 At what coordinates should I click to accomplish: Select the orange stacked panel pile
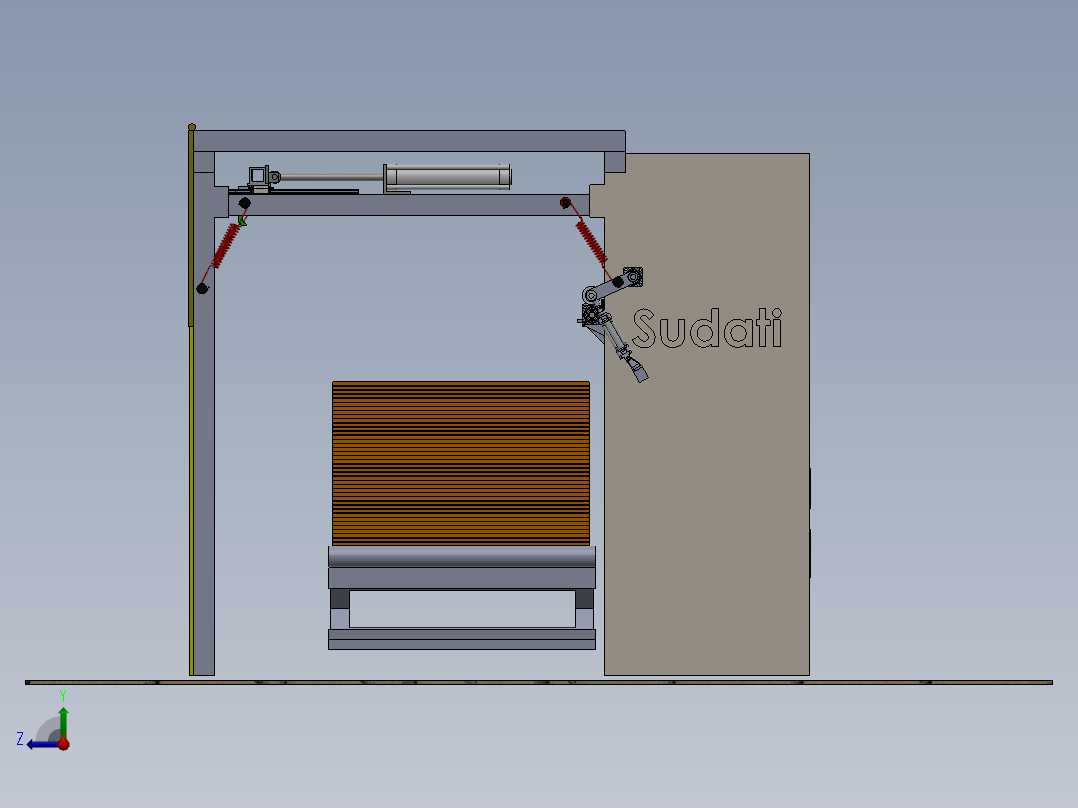click(x=461, y=463)
